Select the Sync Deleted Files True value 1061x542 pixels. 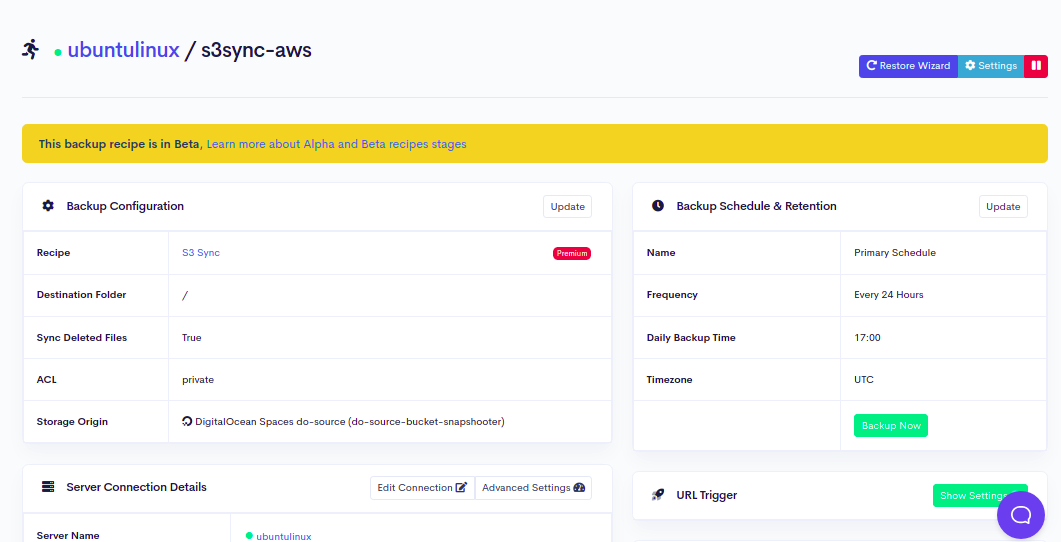[x=191, y=338]
